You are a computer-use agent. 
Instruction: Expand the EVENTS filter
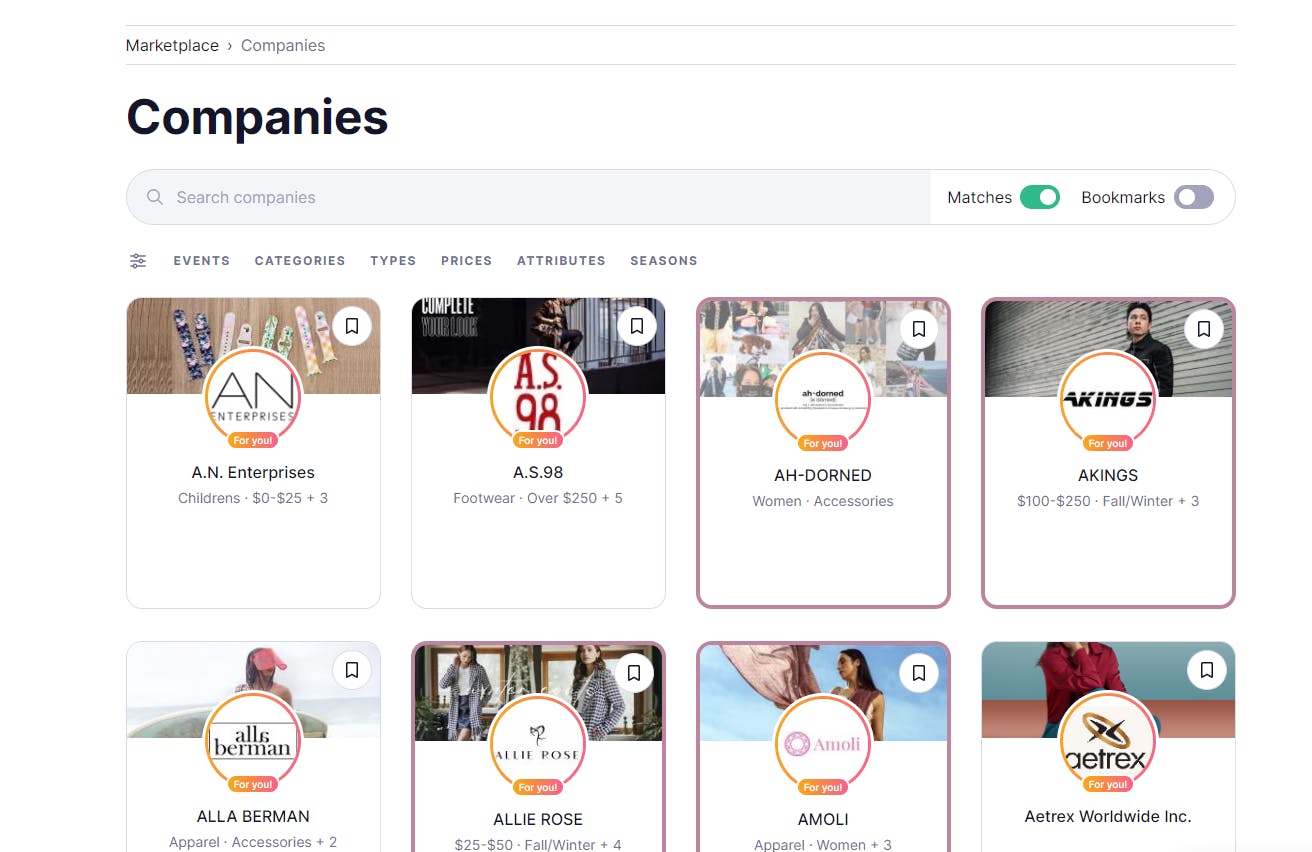(x=202, y=261)
